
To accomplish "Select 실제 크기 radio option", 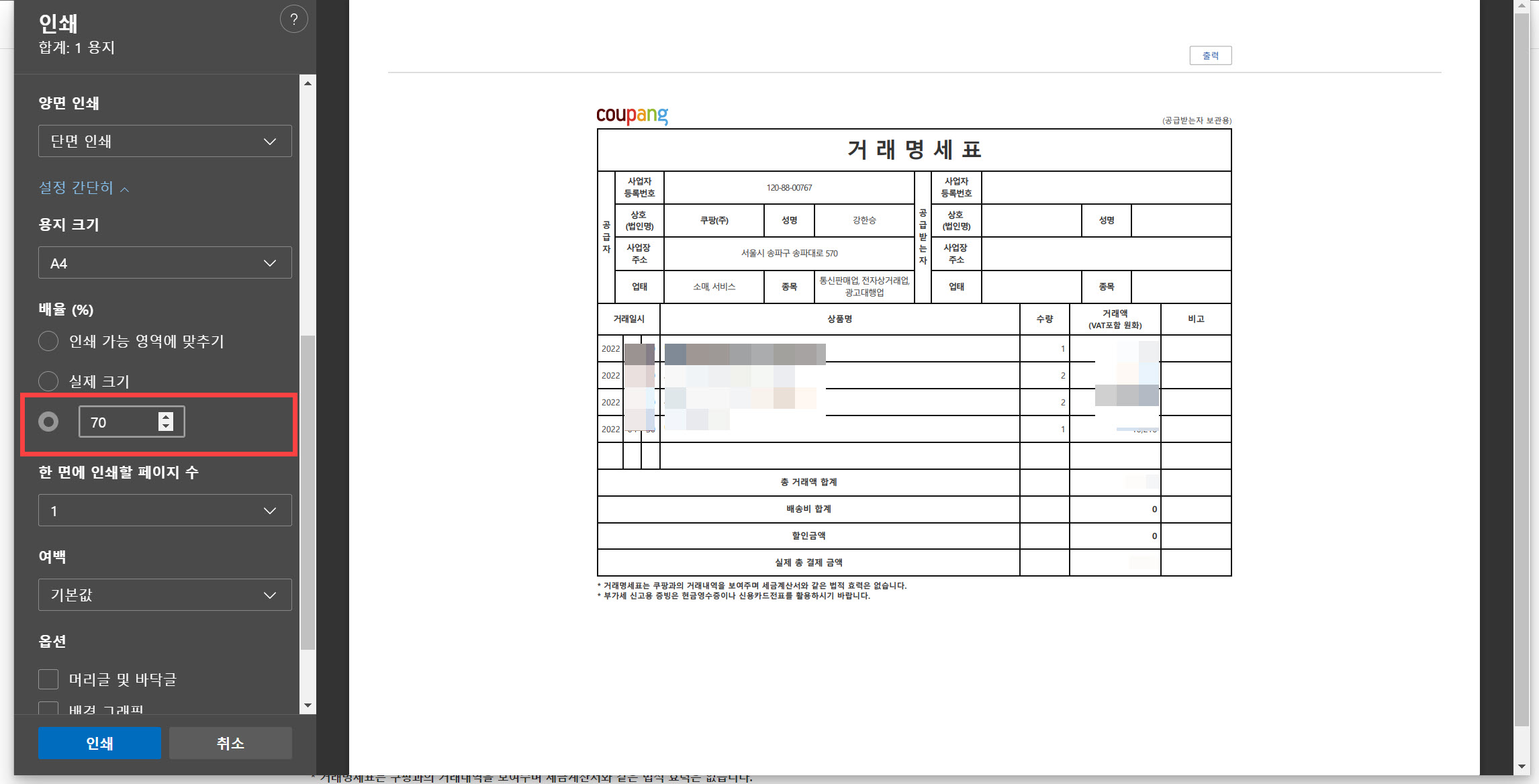I will [48, 381].
